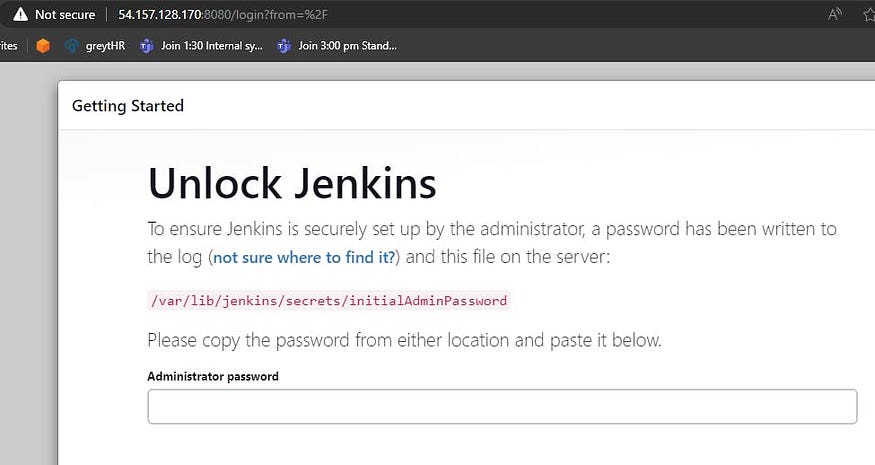Open the orange cube bookmark icon
The width and height of the screenshot is (875, 465).
pos(43,46)
